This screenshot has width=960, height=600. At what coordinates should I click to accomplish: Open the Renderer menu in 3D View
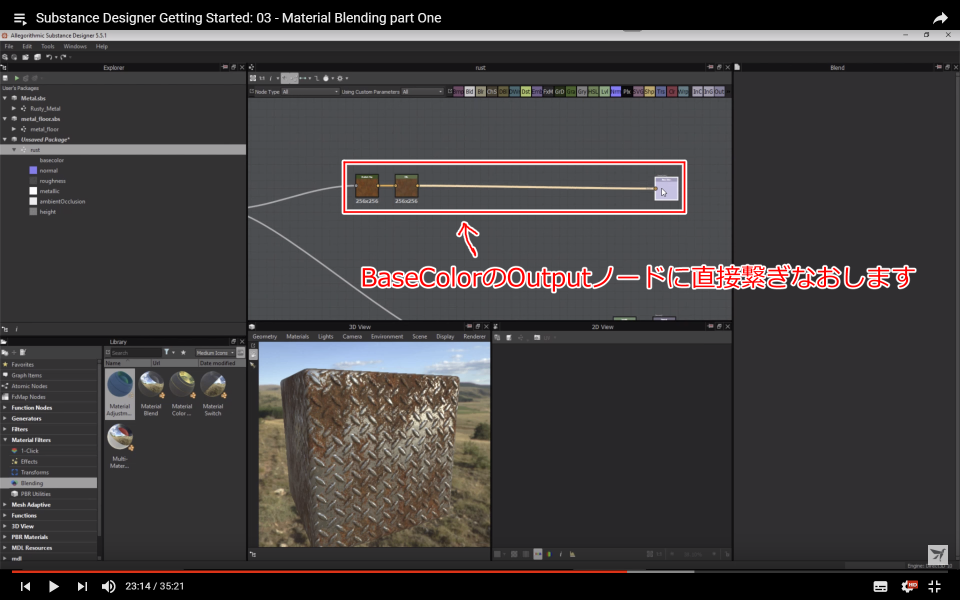[x=474, y=337]
